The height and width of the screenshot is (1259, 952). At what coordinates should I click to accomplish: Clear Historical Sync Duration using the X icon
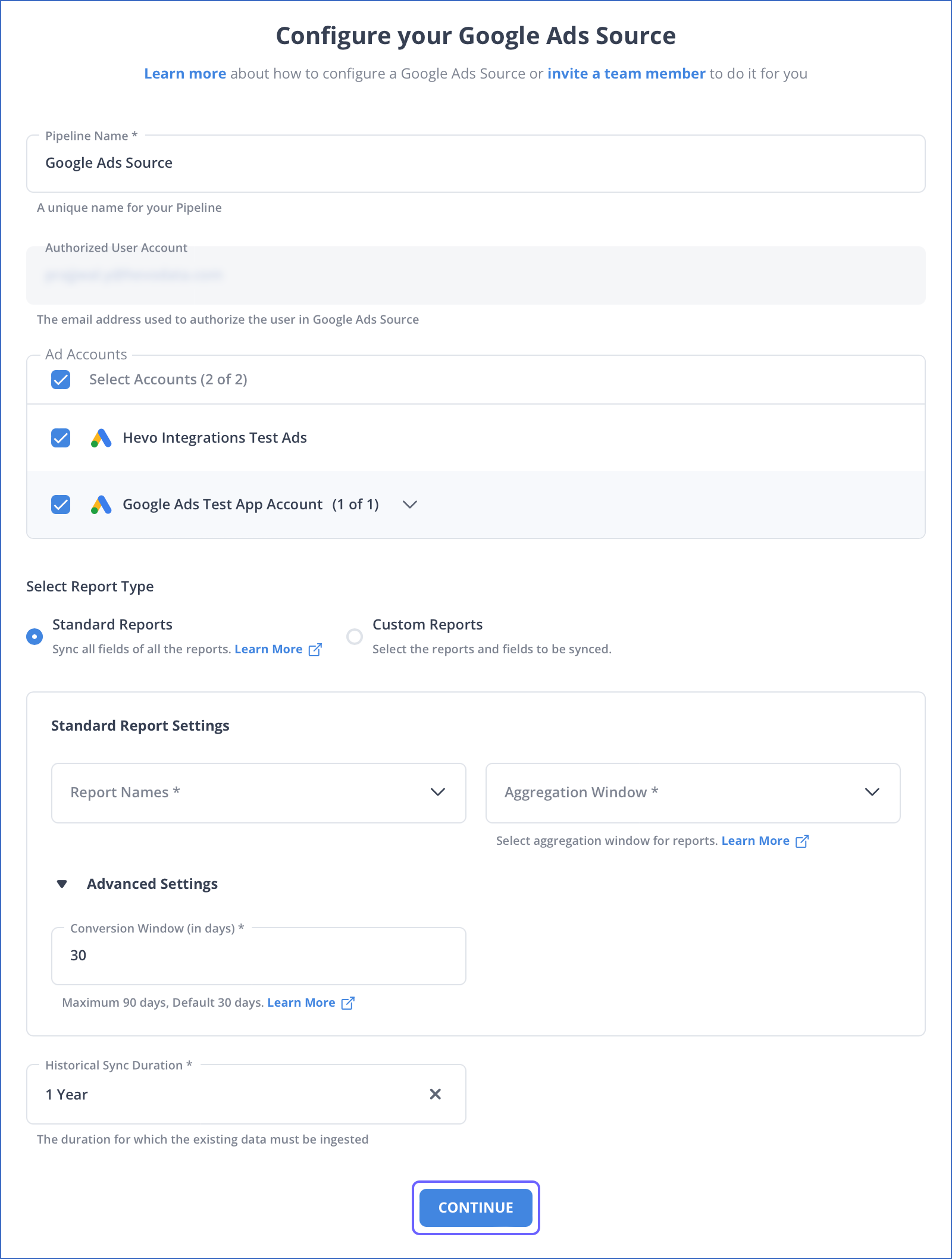[436, 1094]
